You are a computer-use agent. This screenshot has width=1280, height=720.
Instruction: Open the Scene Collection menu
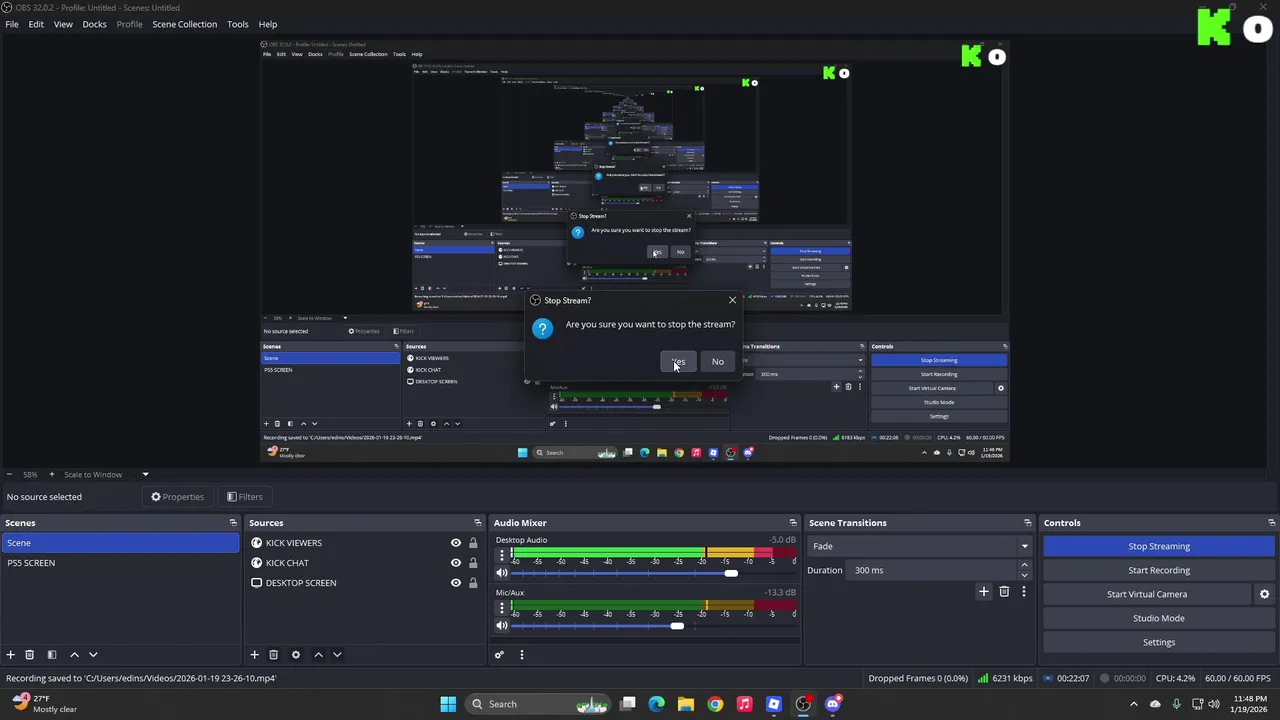pos(184,24)
